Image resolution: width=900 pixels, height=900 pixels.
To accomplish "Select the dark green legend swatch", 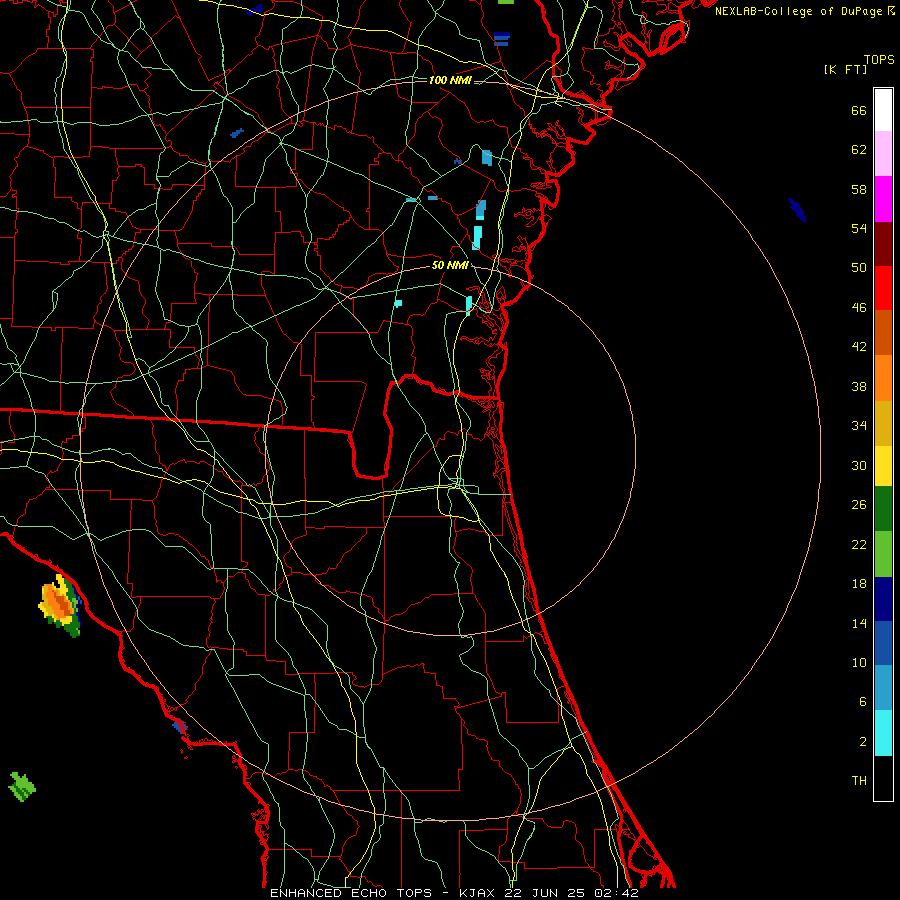I will 883,509.
